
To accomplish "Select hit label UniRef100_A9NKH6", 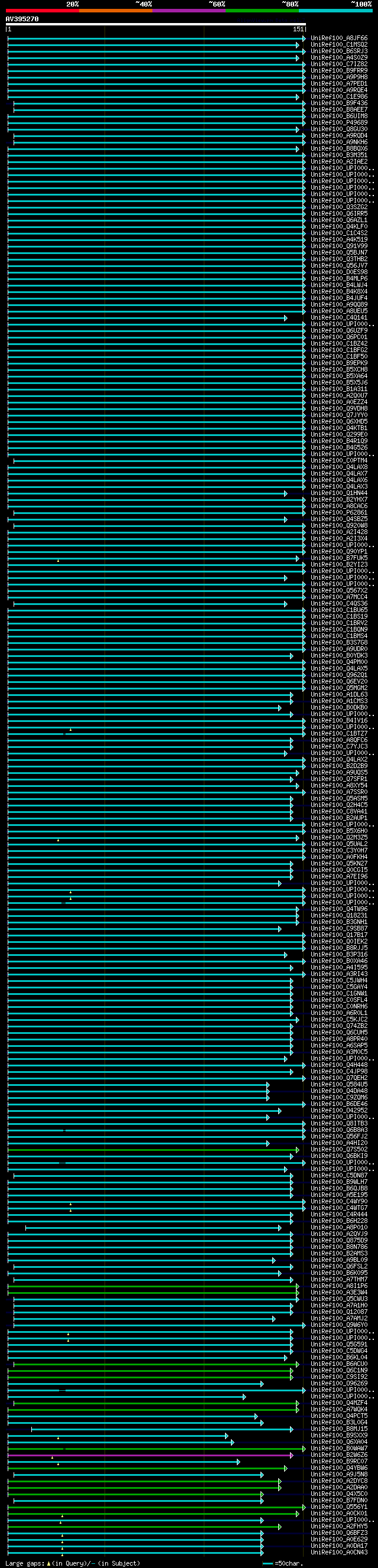I will (339, 142).
